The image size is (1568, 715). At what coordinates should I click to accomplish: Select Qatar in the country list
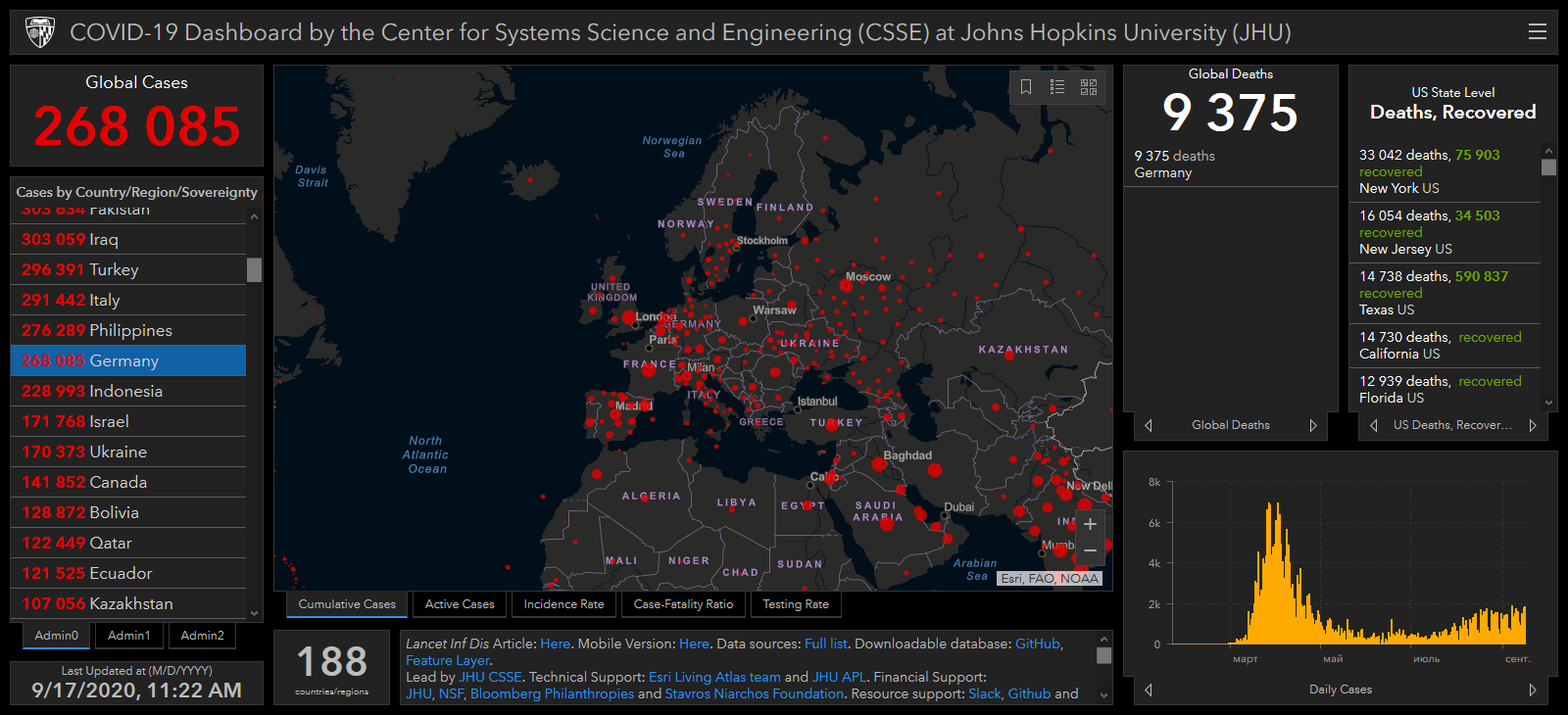128,543
